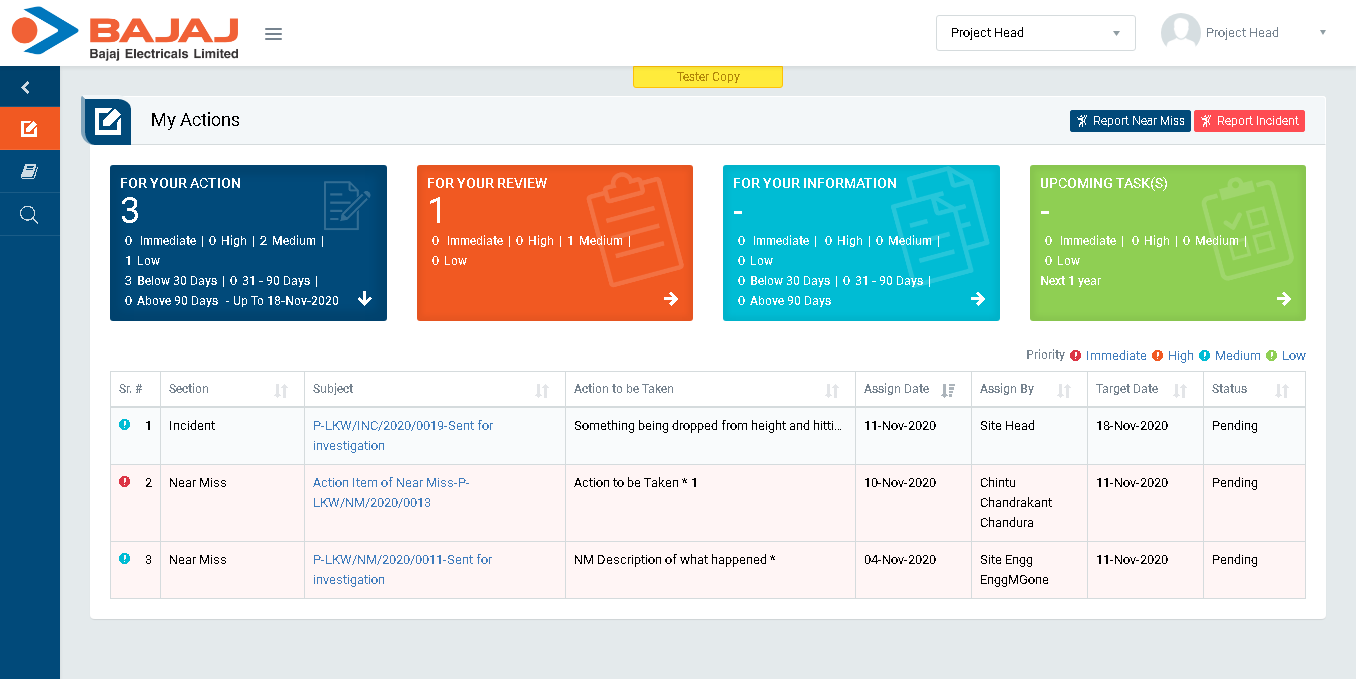
Task: Open My Actions edit icon in sidebar
Action: pyautogui.click(x=29, y=129)
